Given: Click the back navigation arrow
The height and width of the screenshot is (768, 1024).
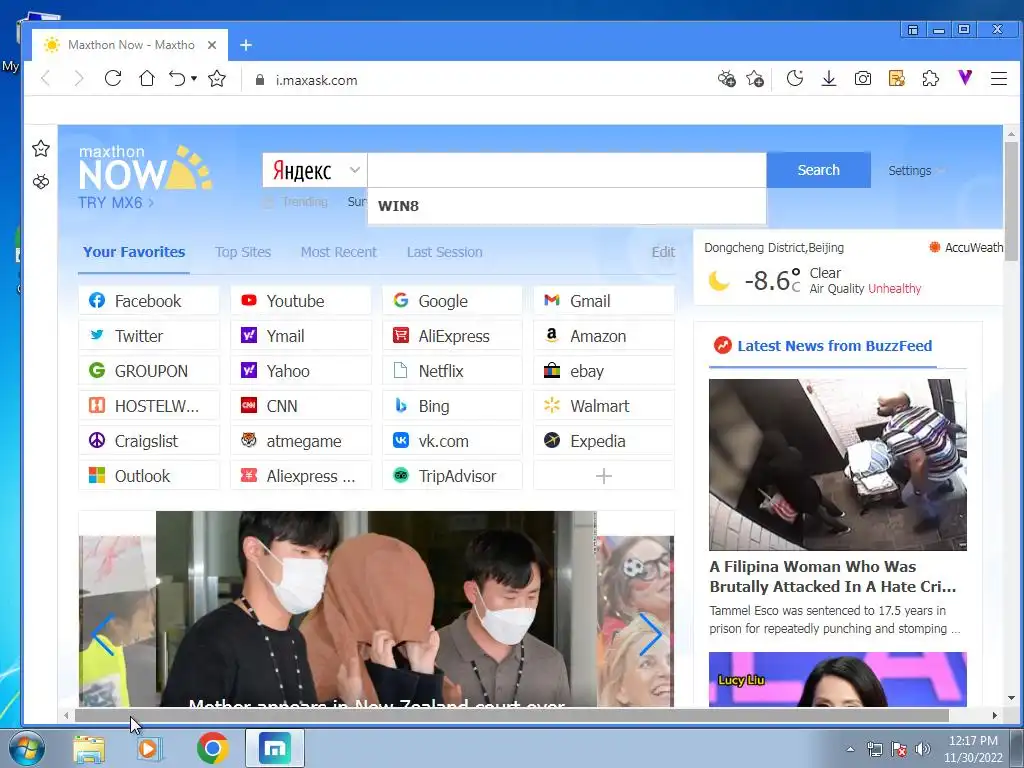Looking at the screenshot, I should tap(45, 79).
